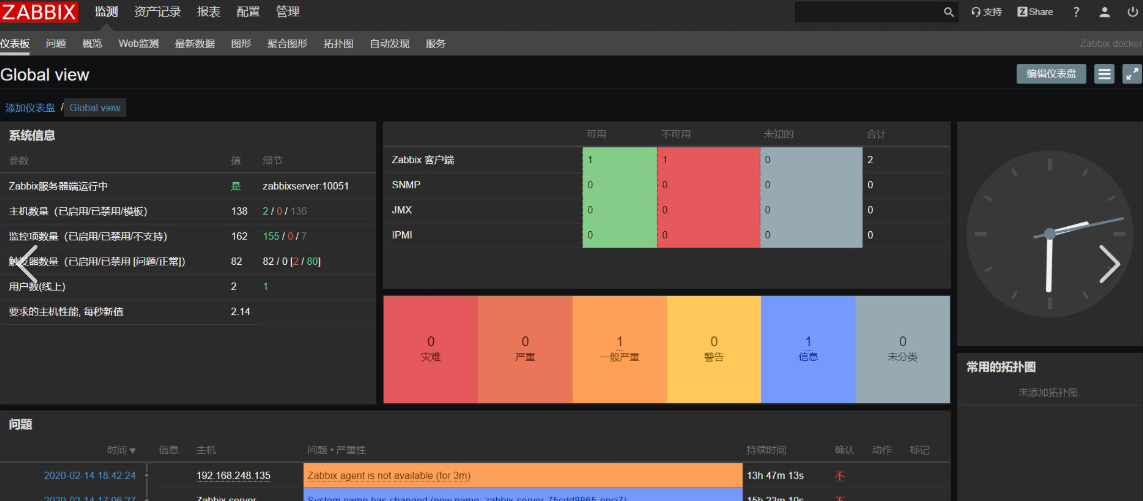Select the Web监测 submenu tab
Image resolution: width=1143 pixels, height=501 pixels.
139,44
